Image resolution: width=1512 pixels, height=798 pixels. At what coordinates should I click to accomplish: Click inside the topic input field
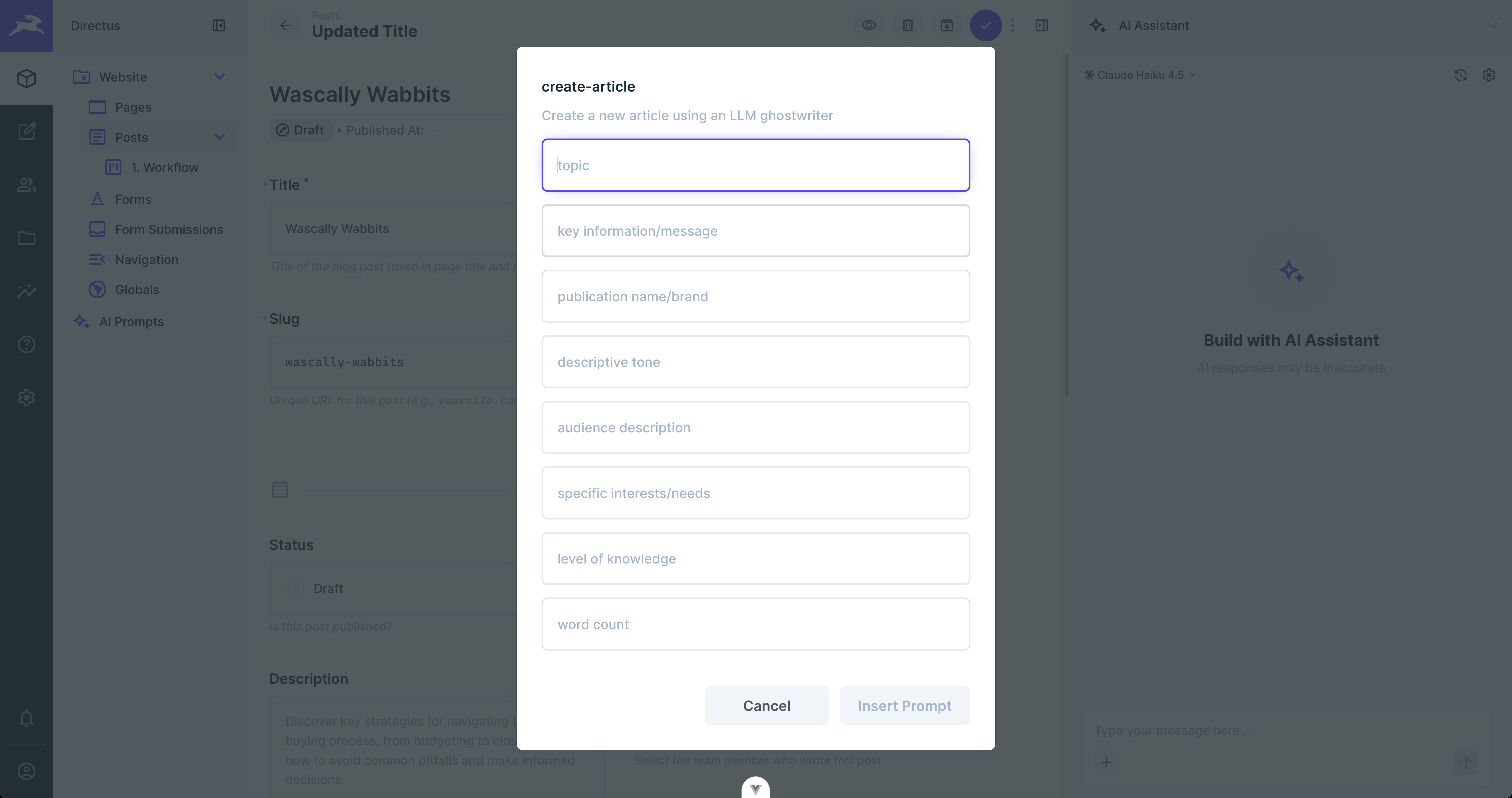(755, 165)
